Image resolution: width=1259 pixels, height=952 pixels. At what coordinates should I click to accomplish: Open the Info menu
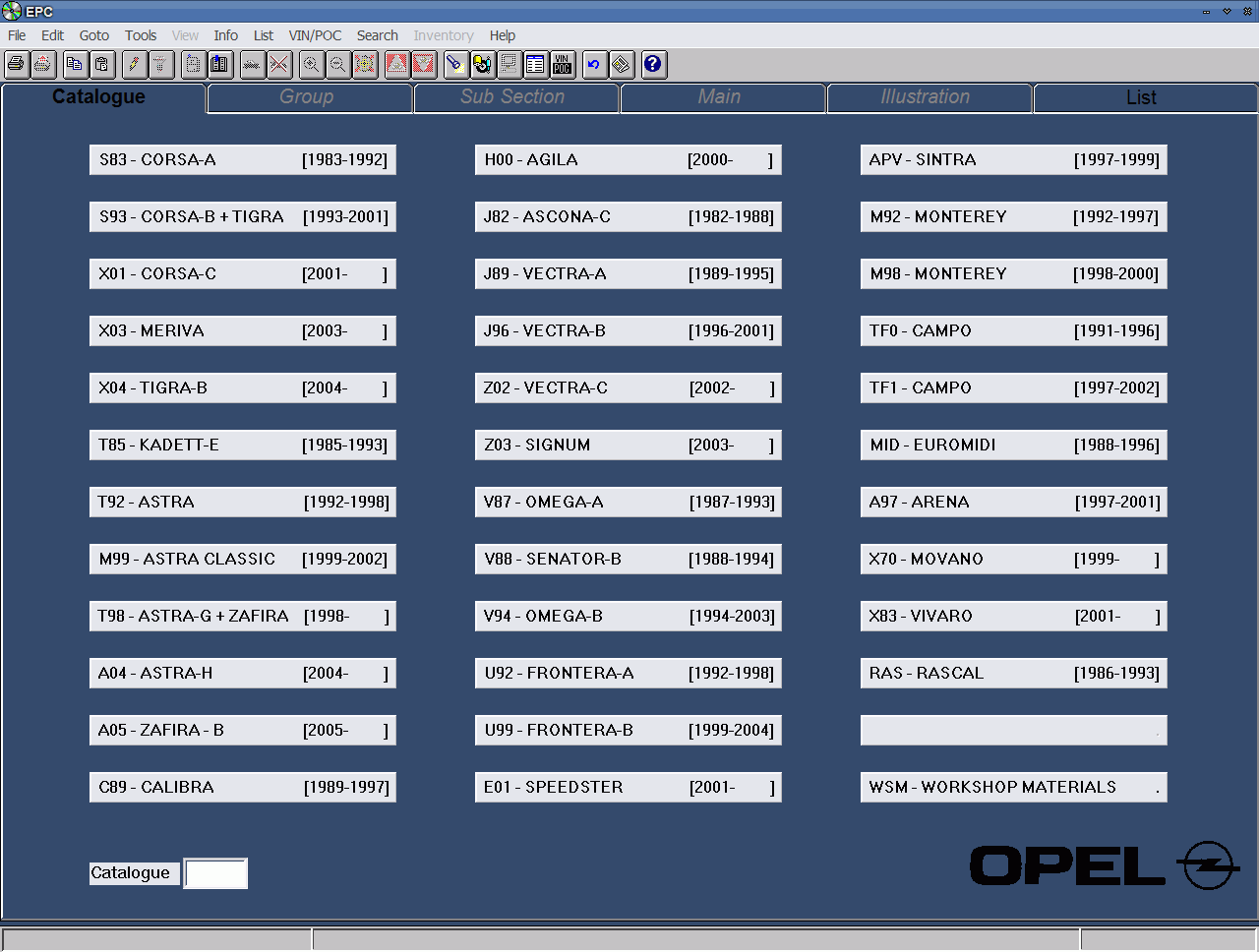[226, 35]
